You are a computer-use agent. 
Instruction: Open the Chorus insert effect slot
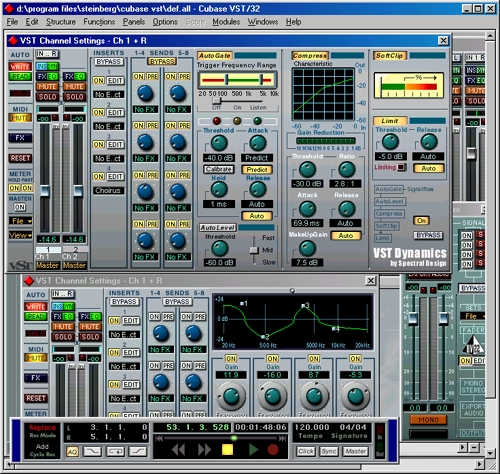(108, 190)
